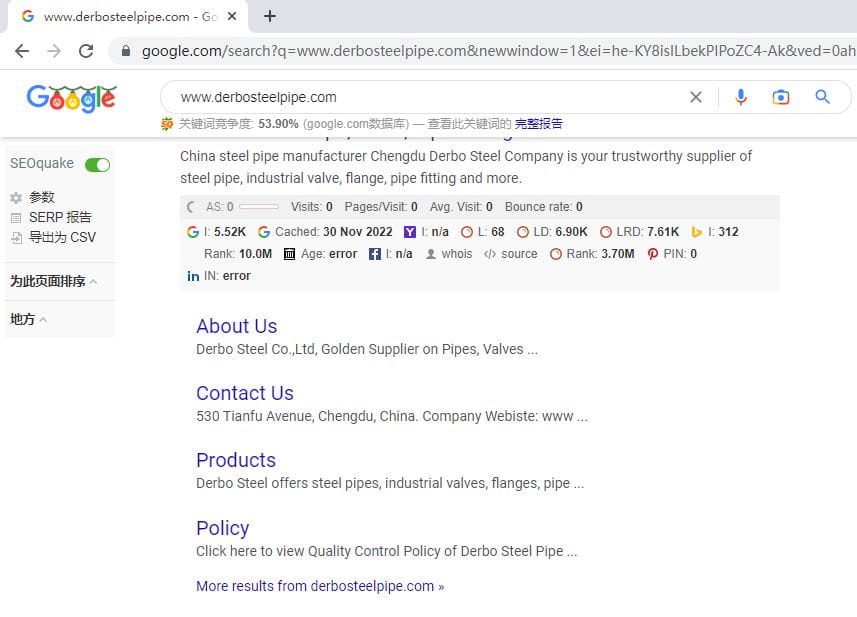Clear the search query with X

point(696,97)
